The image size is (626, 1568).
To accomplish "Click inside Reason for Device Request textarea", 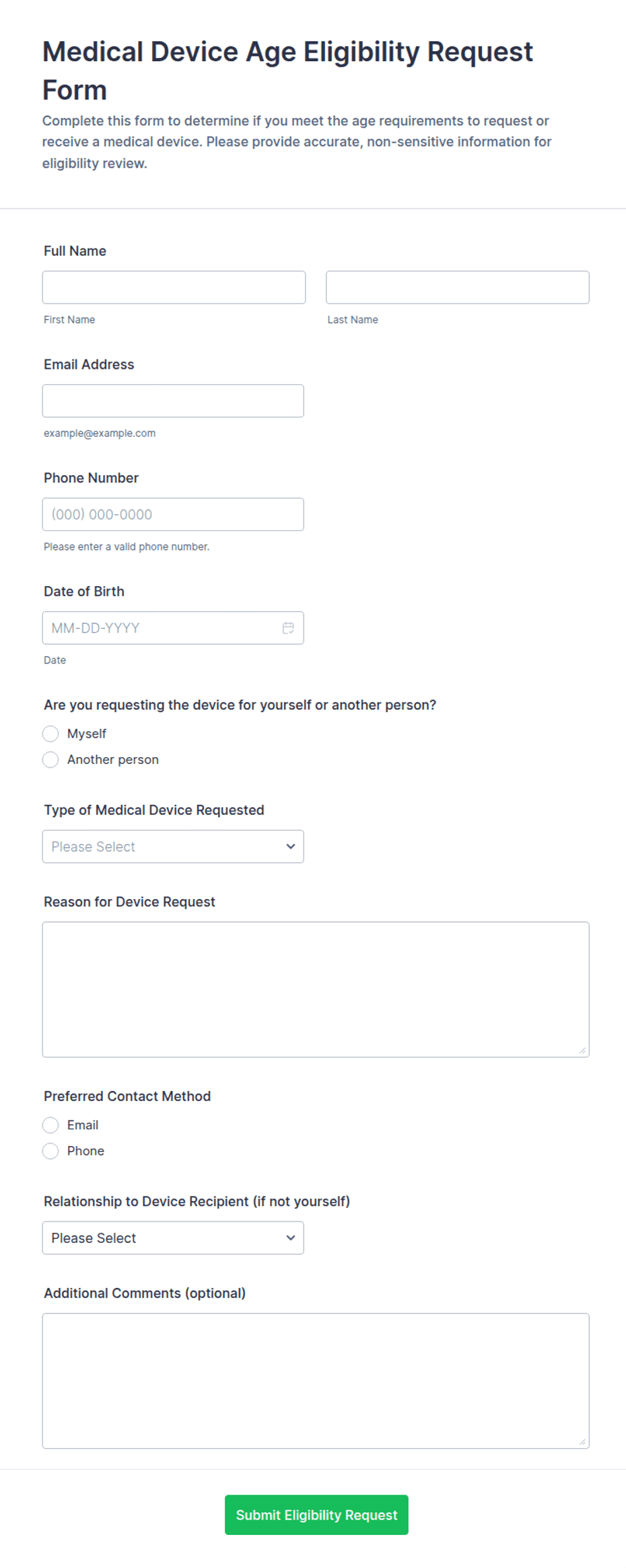I will pyautogui.click(x=316, y=989).
